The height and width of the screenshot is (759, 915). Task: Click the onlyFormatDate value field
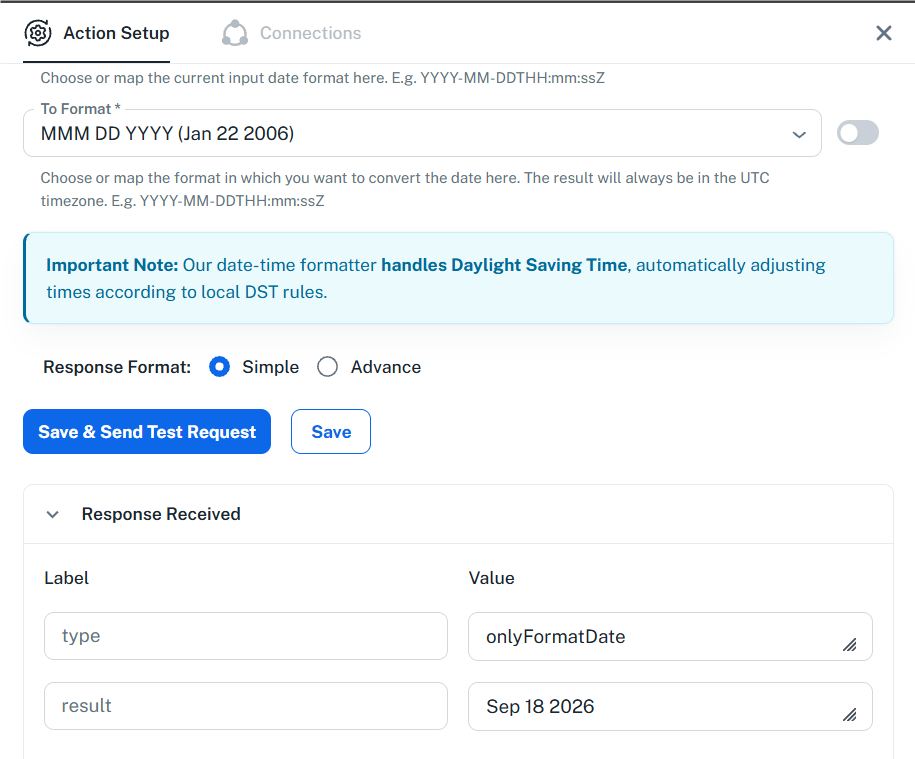[x=670, y=636]
